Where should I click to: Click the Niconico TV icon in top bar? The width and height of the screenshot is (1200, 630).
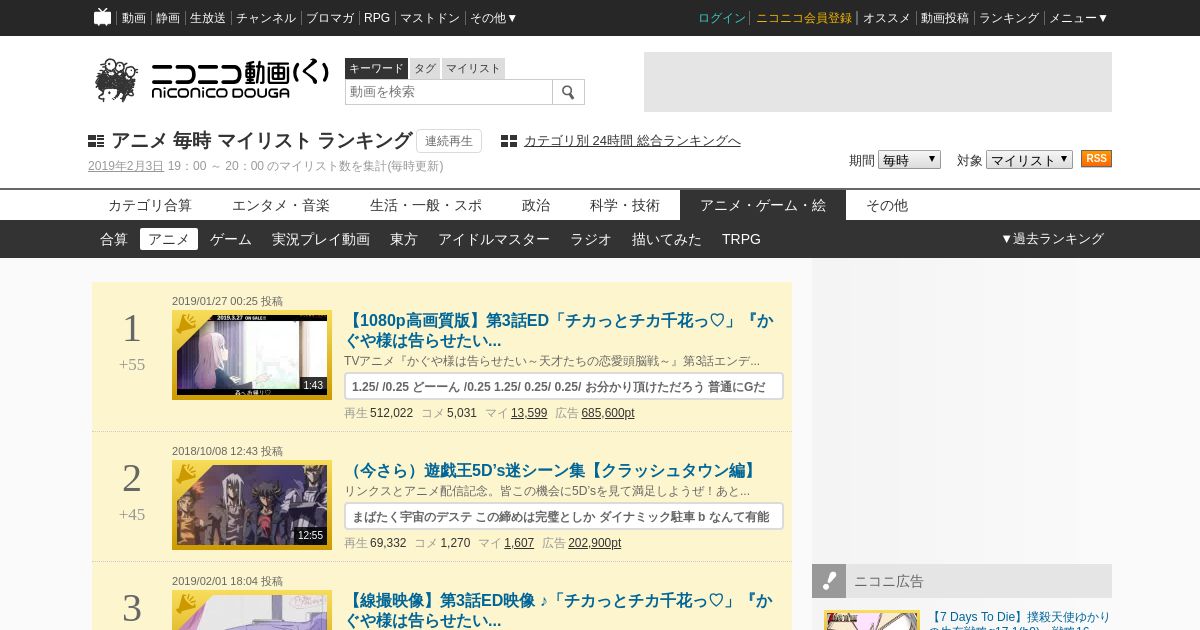click(x=102, y=17)
